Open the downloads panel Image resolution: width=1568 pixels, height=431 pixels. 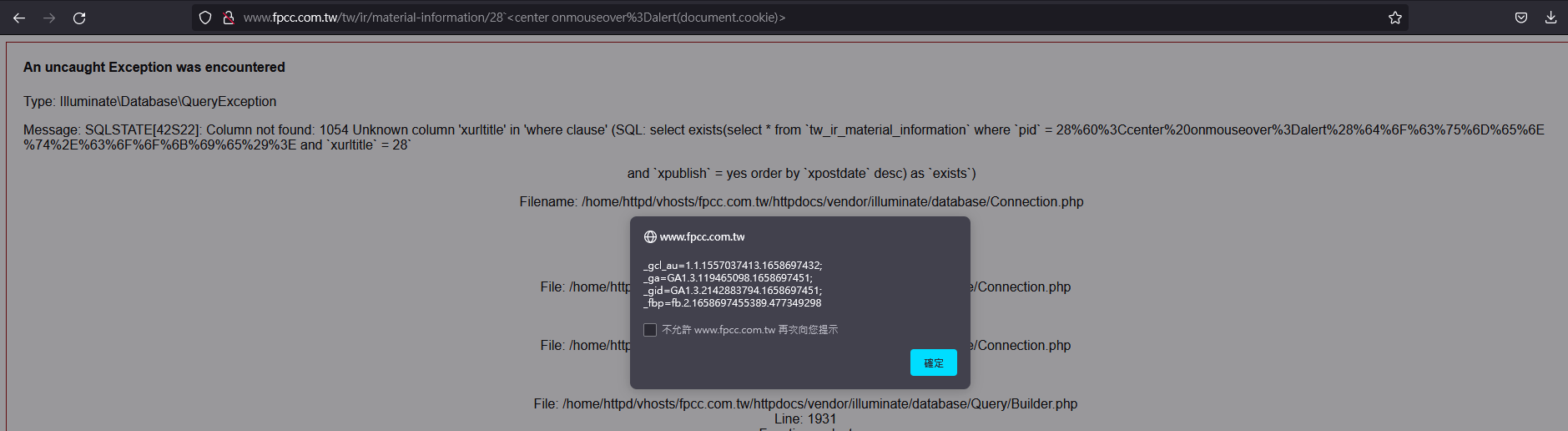coord(1550,18)
